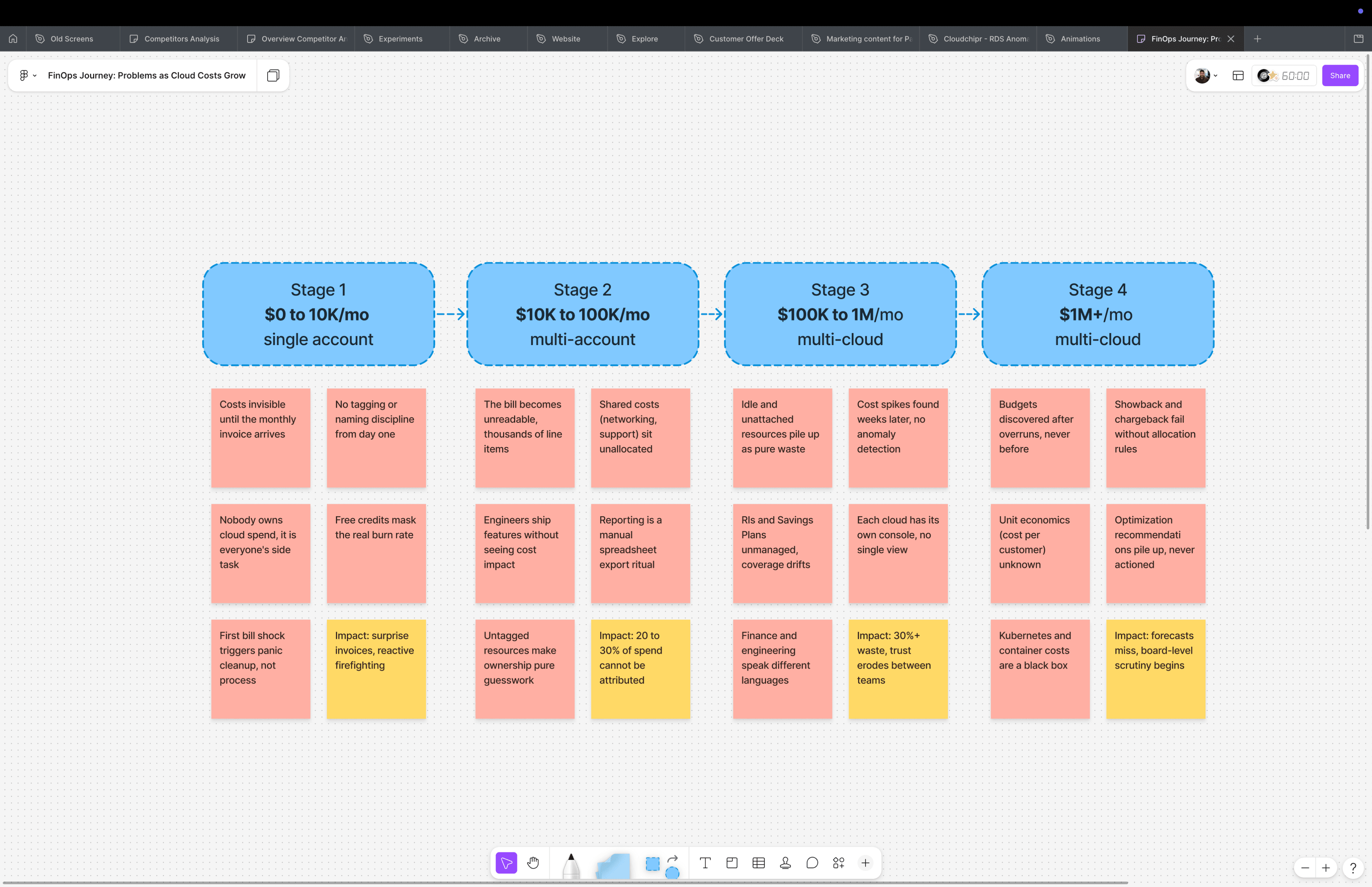Click the plus More tools button
Screen dimensions: 1372x887
click(865, 863)
